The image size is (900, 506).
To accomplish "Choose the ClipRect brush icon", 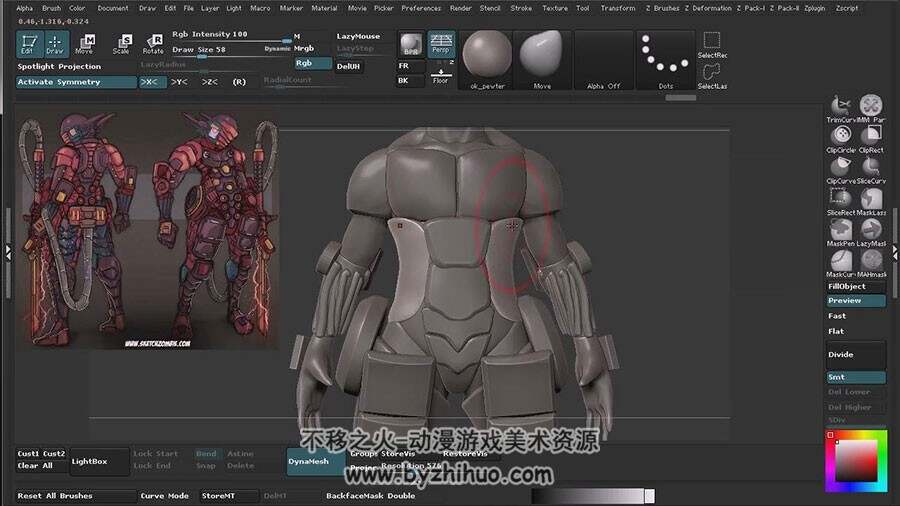I will 871,139.
